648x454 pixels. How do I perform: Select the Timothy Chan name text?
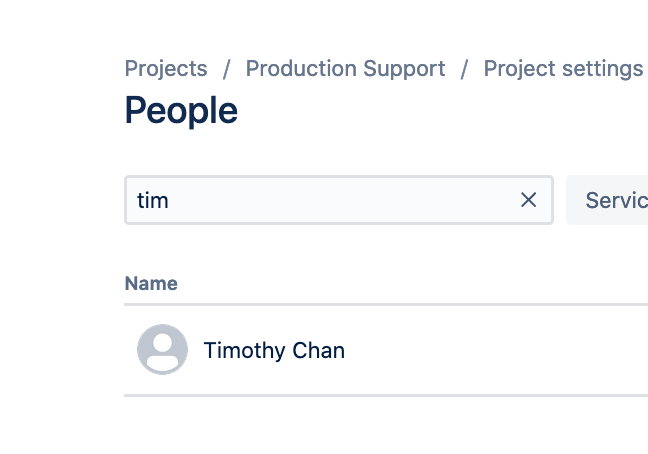point(274,350)
